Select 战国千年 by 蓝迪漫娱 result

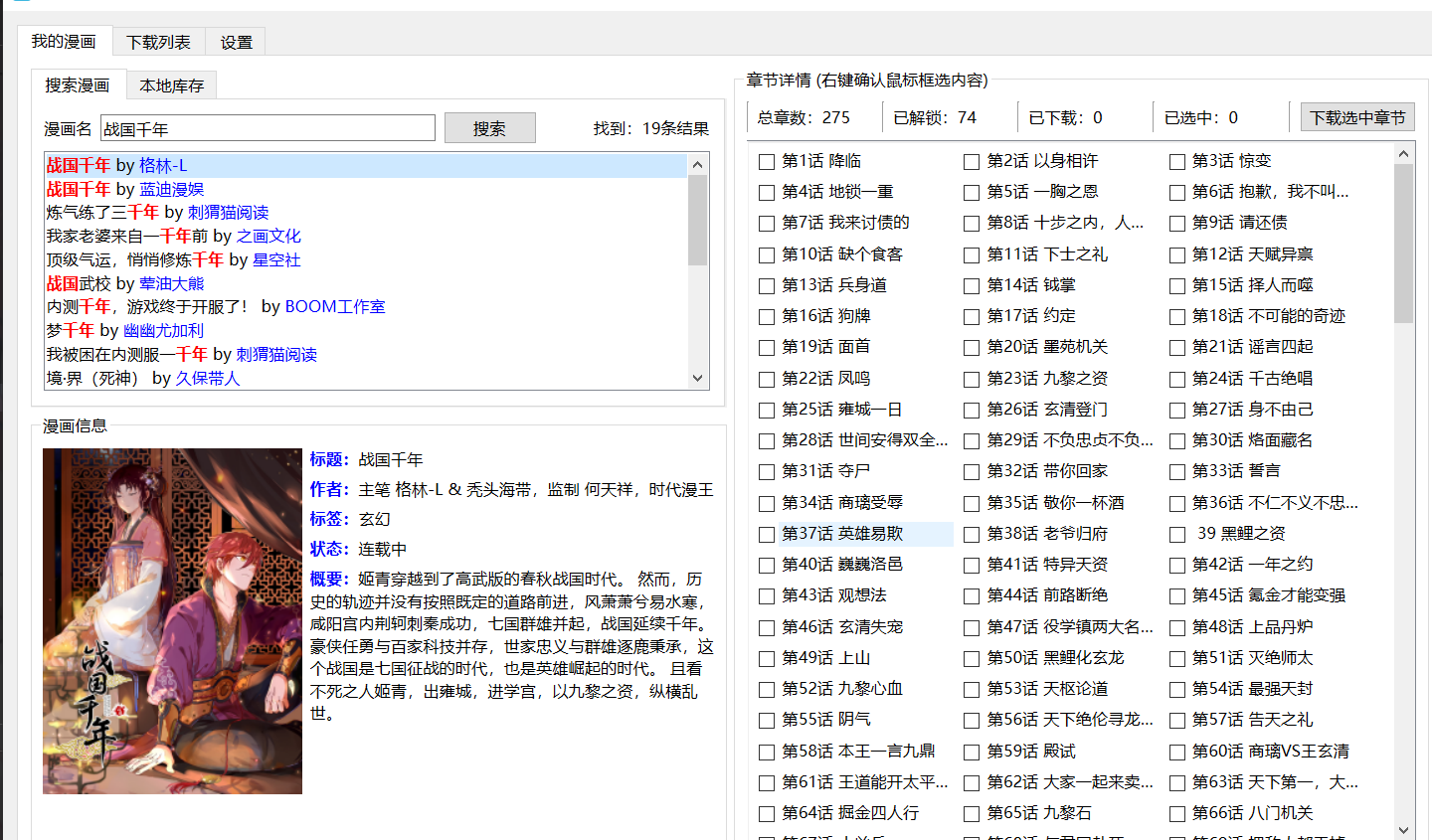pos(125,189)
